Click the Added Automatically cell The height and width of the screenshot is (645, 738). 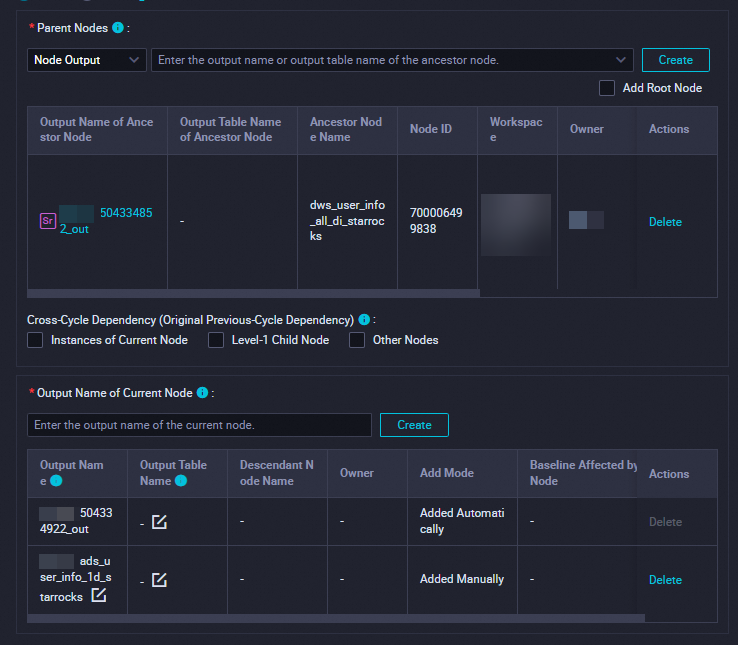point(462,521)
